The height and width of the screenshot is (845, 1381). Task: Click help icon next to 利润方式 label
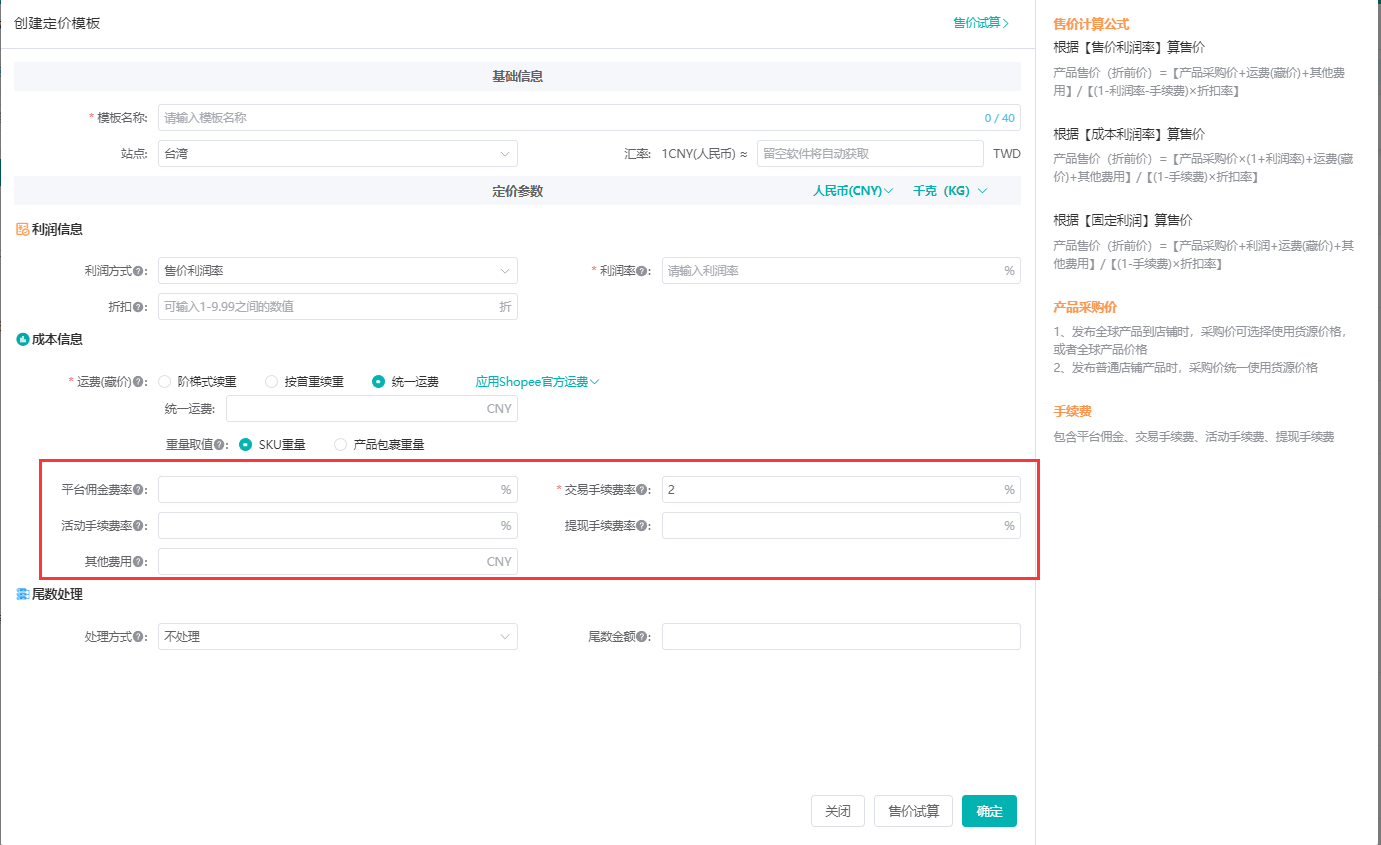point(140,271)
